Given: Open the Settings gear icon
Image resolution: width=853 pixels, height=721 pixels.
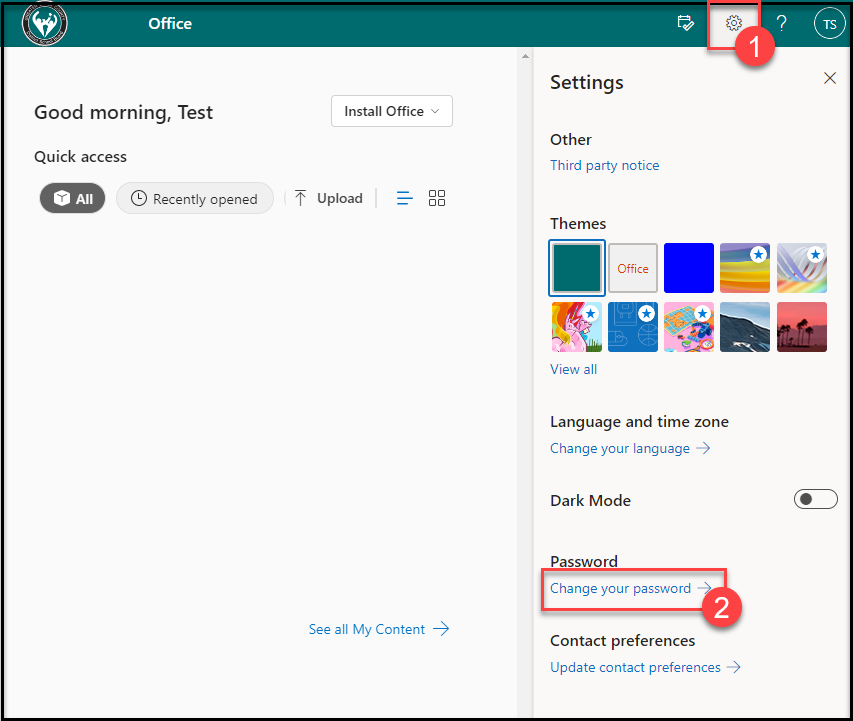Looking at the screenshot, I should coord(733,23).
